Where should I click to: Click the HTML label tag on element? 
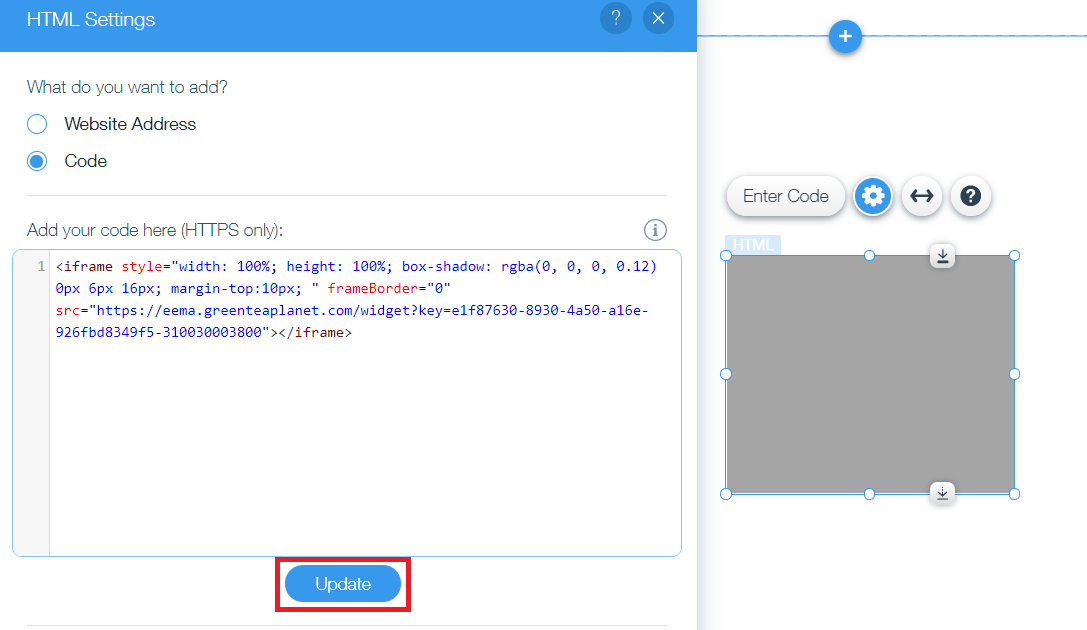[753, 245]
